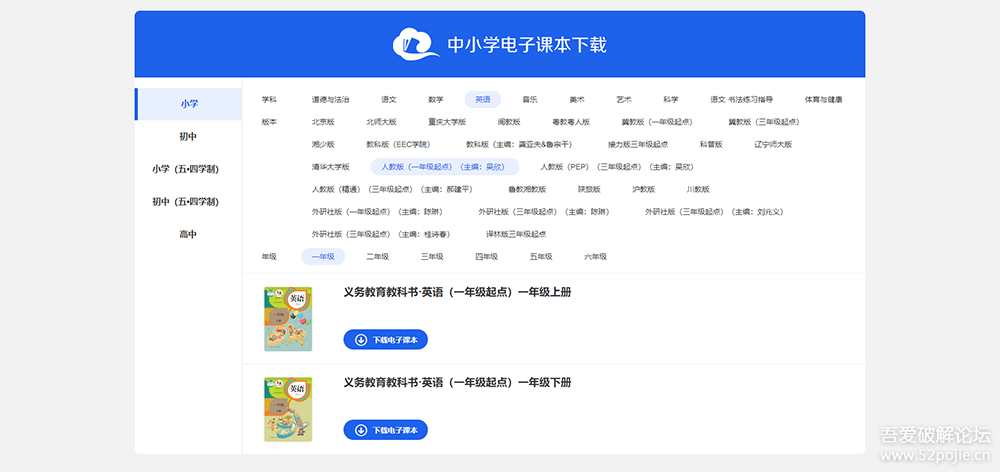Open the 一年级上册 English textbook cover
The image size is (1000, 472).
pyautogui.click(x=288, y=319)
